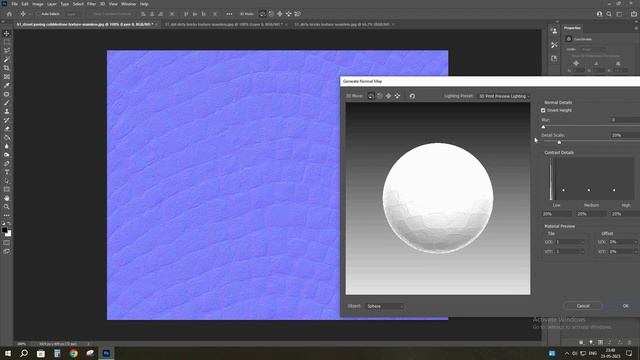This screenshot has width=640, height=360.
Task: Select the Rectangular Marquee tool
Action: (7, 42)
